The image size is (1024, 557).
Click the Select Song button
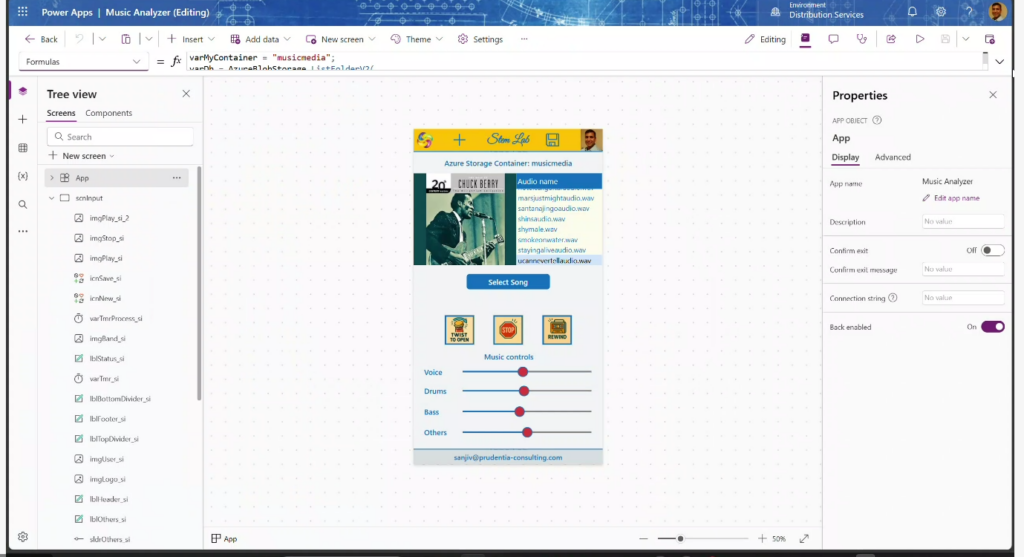(x=508, y=283)
